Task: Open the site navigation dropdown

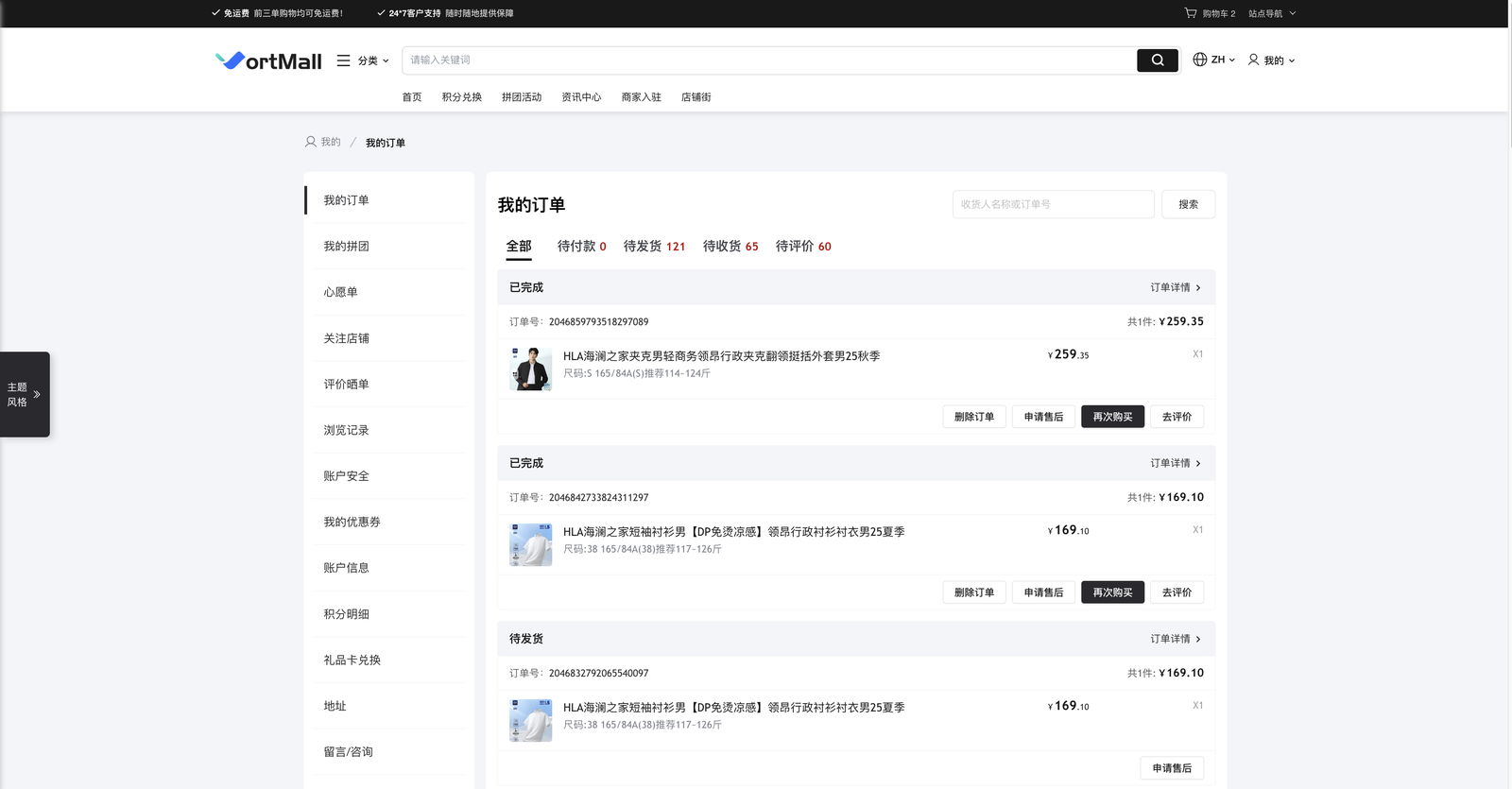Action: (1271, 13)
